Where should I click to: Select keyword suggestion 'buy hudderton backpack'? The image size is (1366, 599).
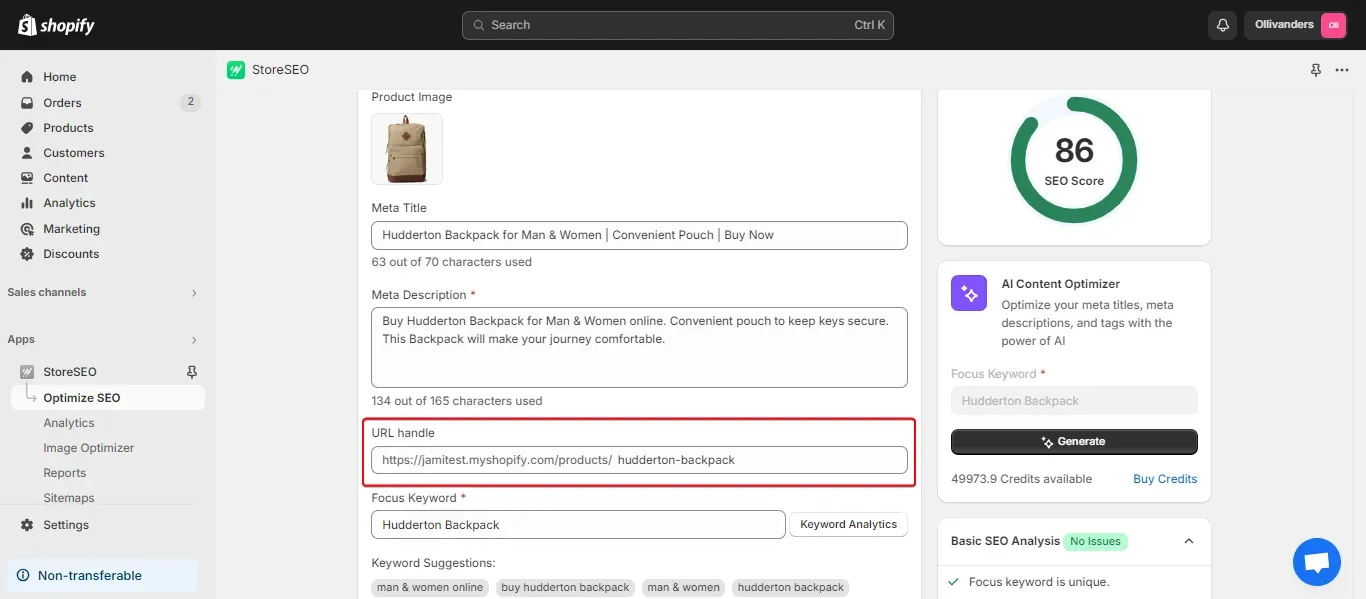(566, 588)
